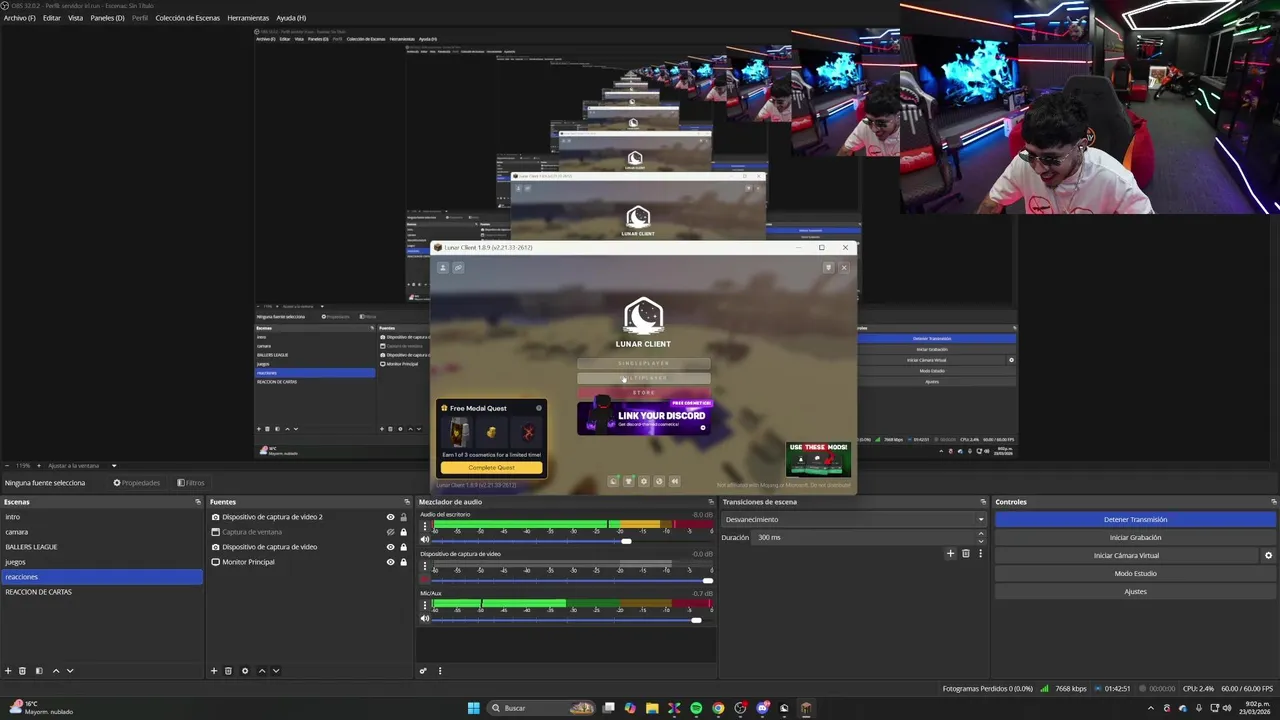Undock the Controles panel icon
Viewport: 1280px width, 720px height.
pyautogui.click(x=1273, y=502)
